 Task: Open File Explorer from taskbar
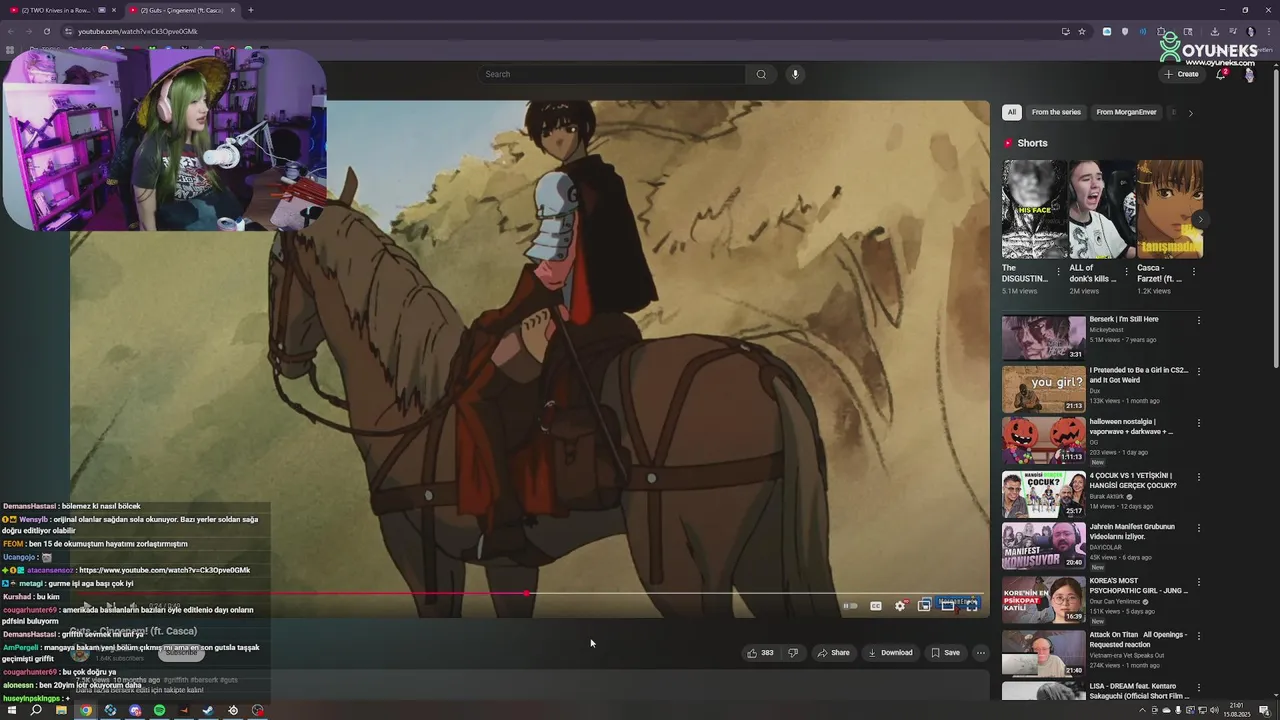(61, 710)
